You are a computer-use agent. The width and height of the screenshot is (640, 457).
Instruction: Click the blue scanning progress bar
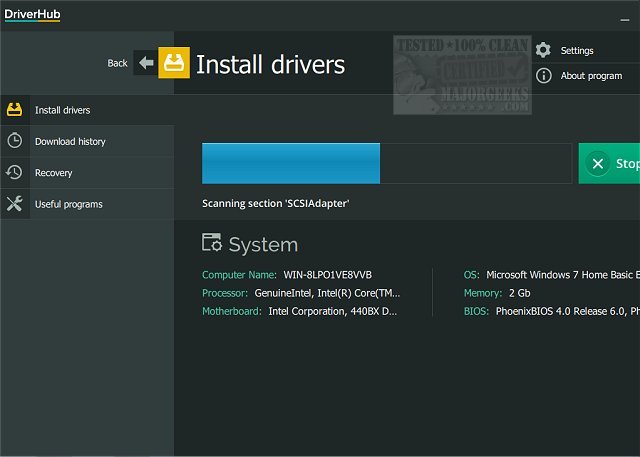(290, 163)
